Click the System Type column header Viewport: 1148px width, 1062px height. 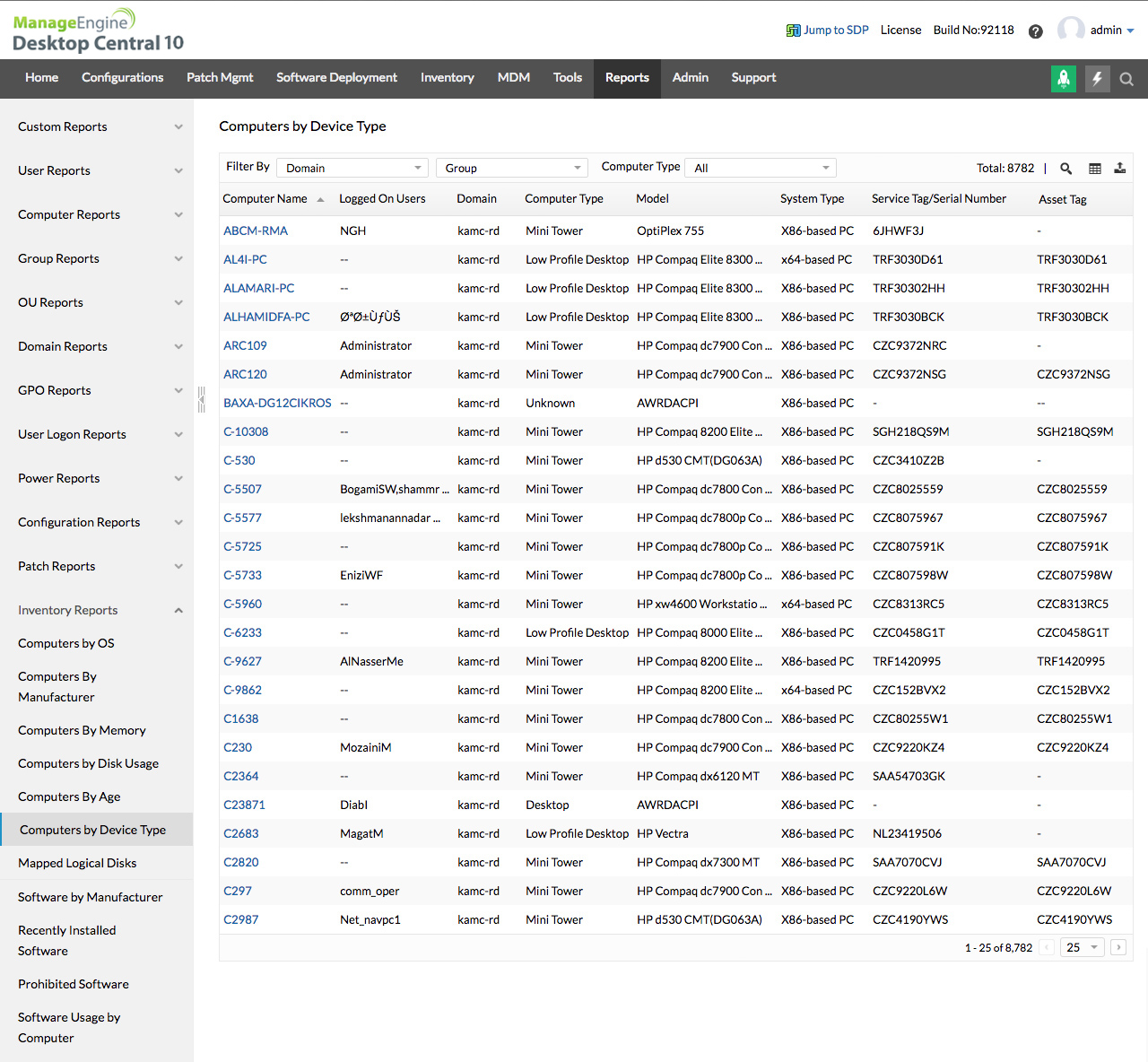coord(813,199)
